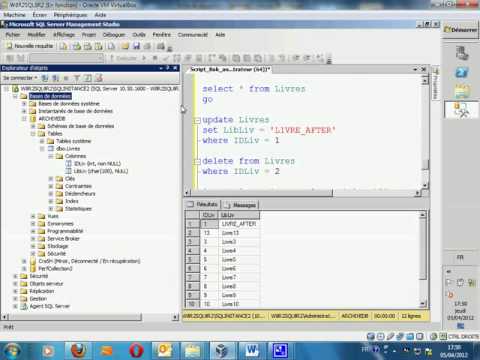Select the IDLiv column node
The height and width of the screenshot is (360, 480).
click(97, 164)
